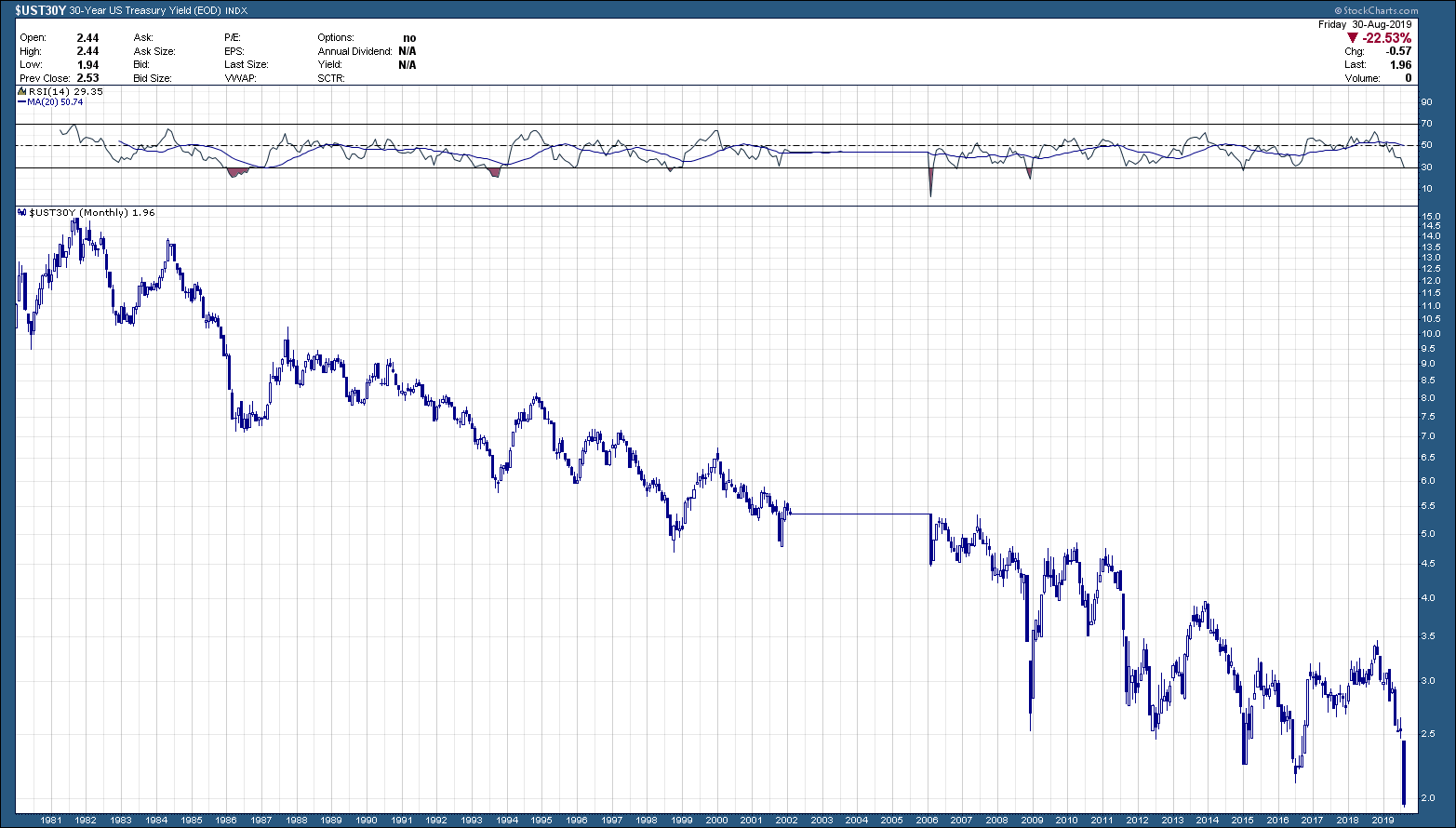The width and height of the screenshot is (1456, 828).
Task: Select the Prev Close value 2.53
Action: [x=87, y=78]
